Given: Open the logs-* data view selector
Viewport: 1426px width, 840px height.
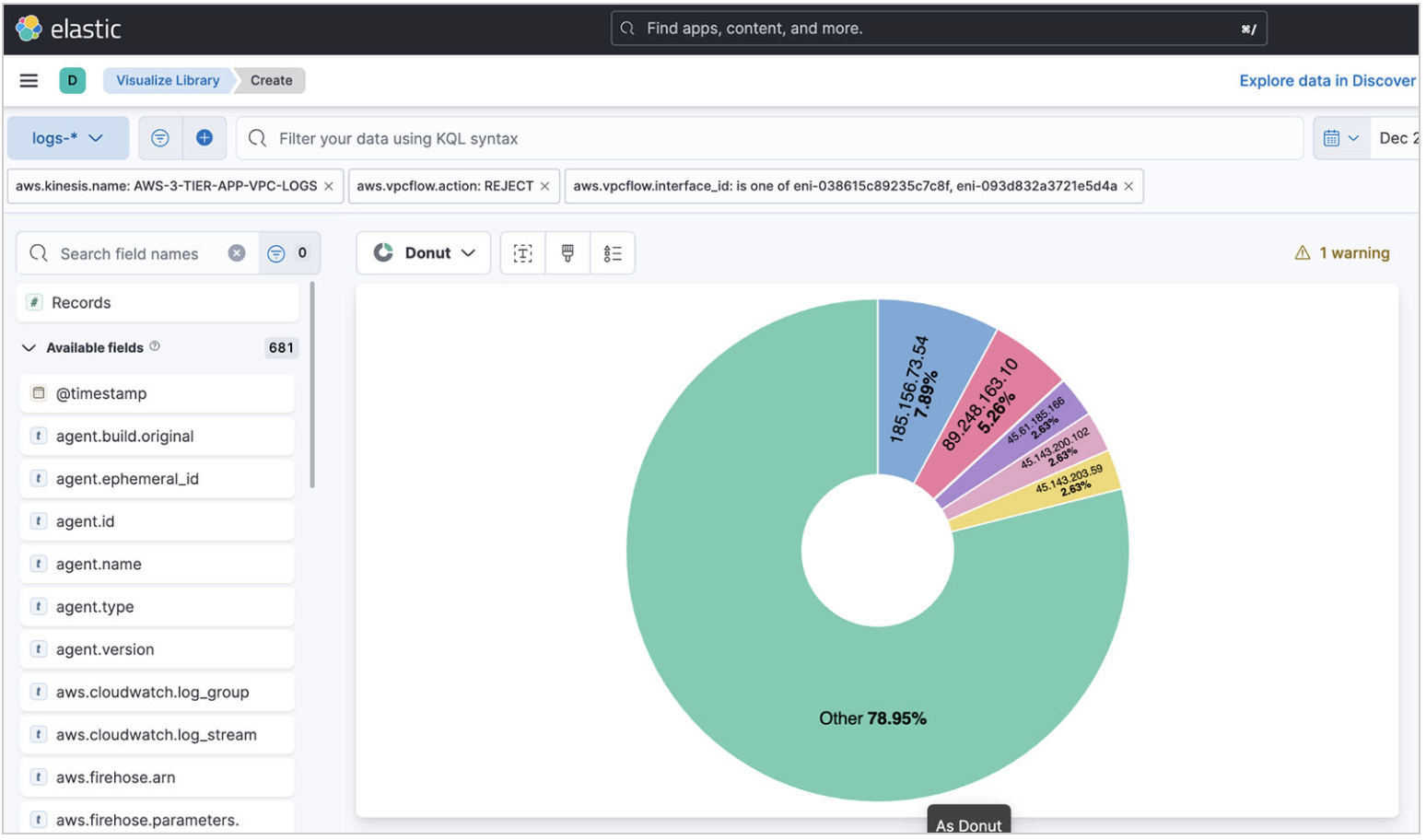Looking at the screenshot, I should pyautogui.click(x=66, y=137).
